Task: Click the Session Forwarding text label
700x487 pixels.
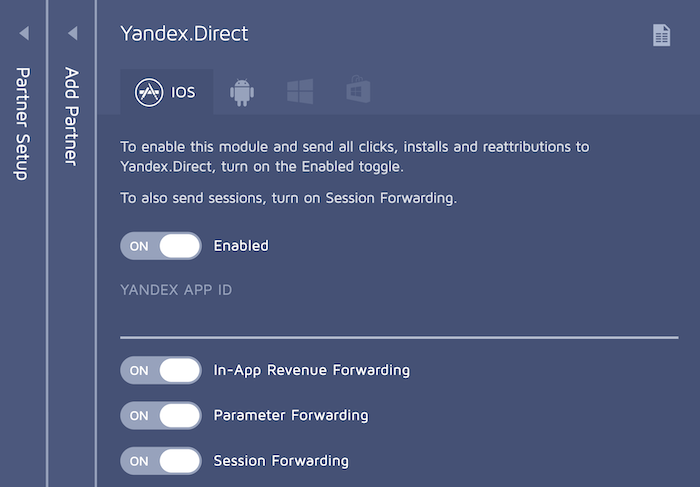Action: click(x=281, y=461)
